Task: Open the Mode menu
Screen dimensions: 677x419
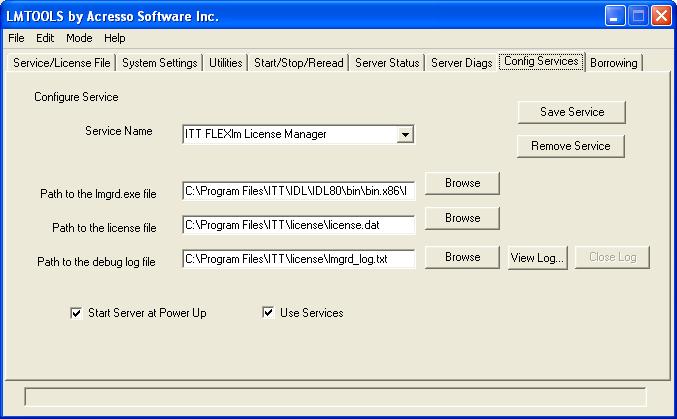Action: pyautogui.click(x=79, y=38)
